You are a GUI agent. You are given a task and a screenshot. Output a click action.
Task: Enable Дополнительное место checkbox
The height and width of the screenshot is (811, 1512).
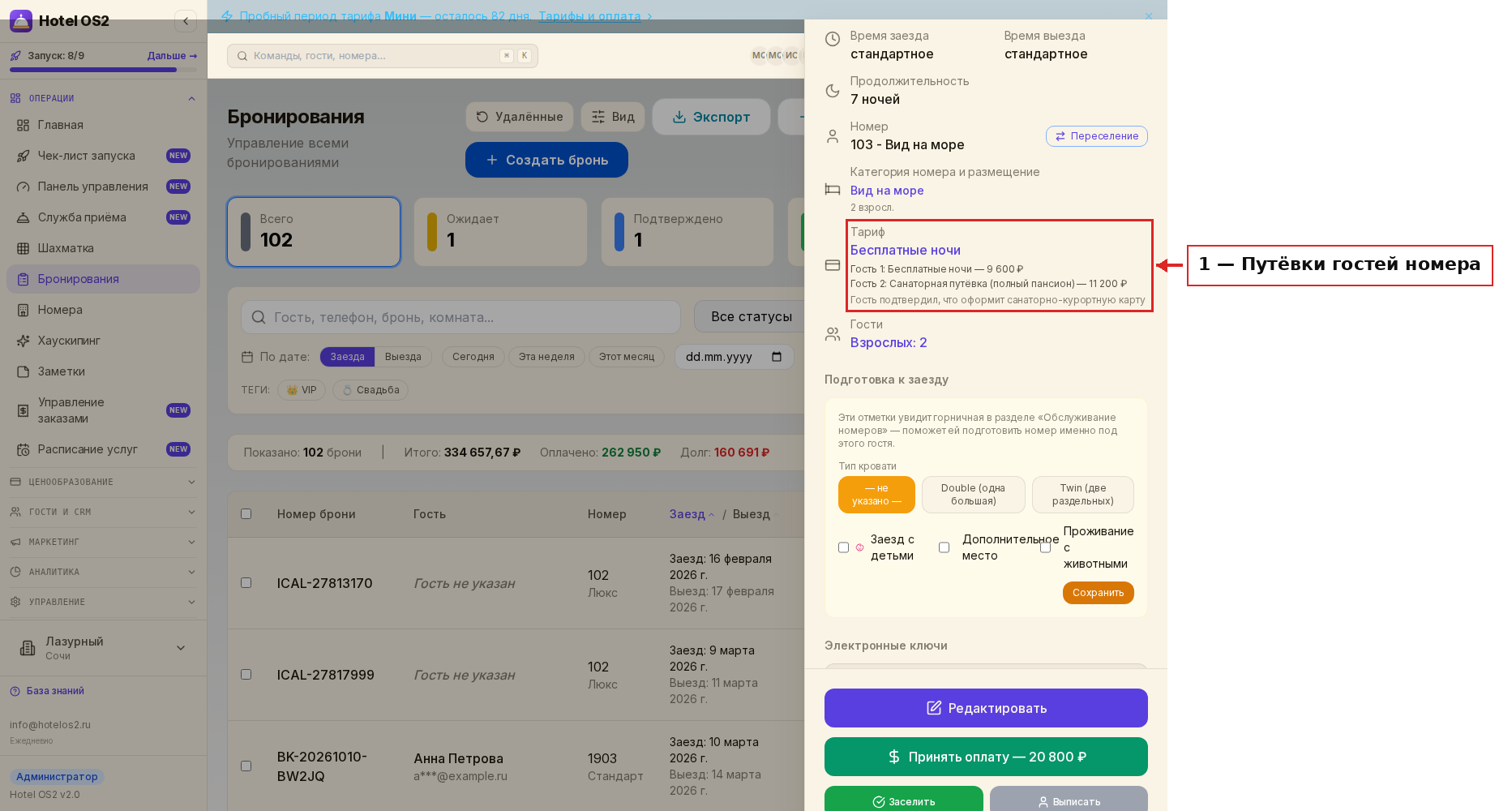[x=944, y=547]
